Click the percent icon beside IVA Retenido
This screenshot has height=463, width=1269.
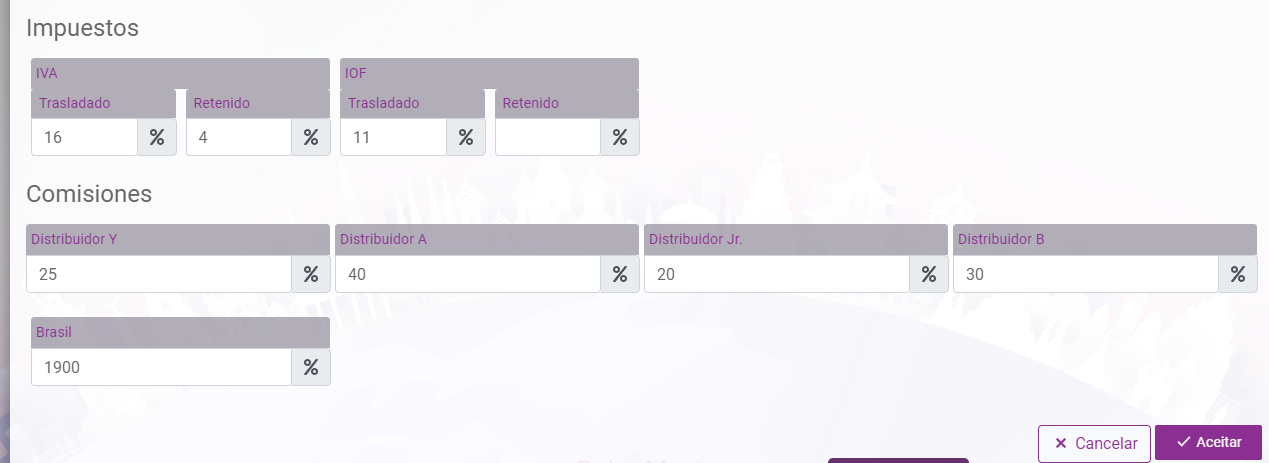point(311,137)
